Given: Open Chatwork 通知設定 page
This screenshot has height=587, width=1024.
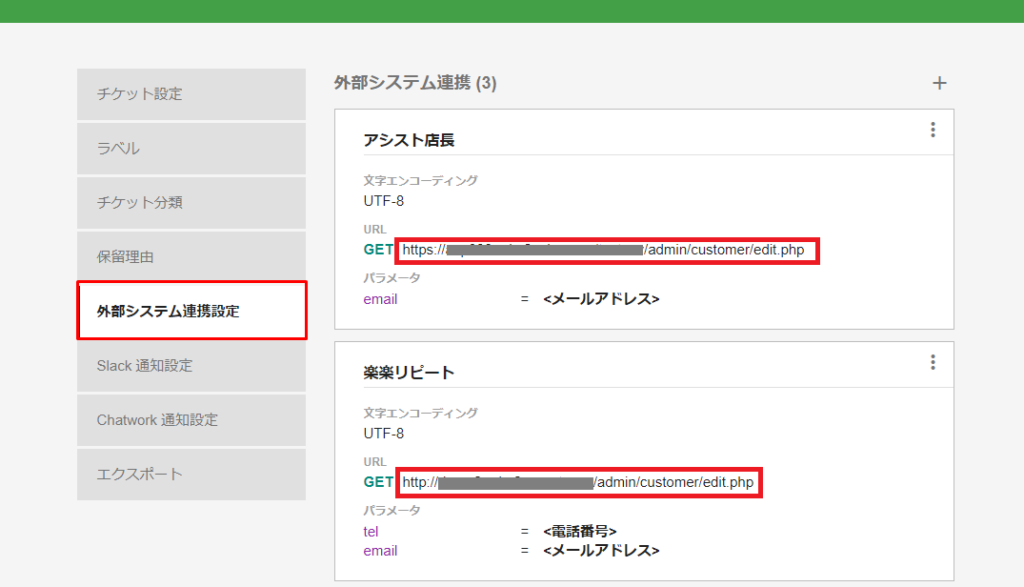Looking at the screenshot, I should pyautogui.click(x=191, y=420).
